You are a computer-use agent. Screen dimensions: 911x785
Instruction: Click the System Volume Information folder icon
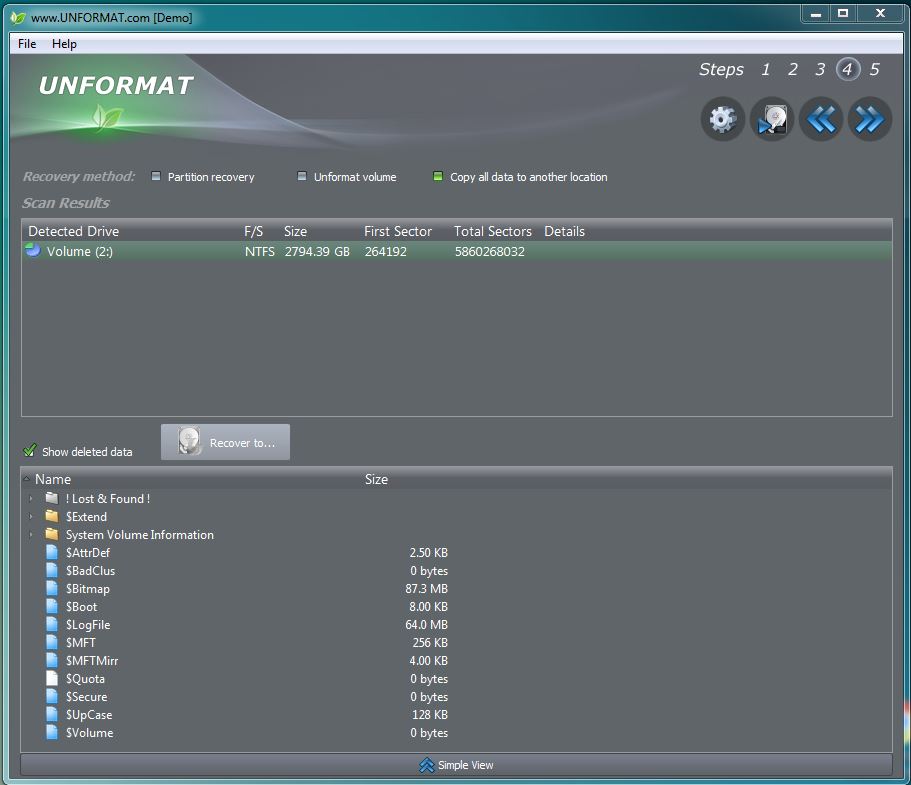click(52, 534)
